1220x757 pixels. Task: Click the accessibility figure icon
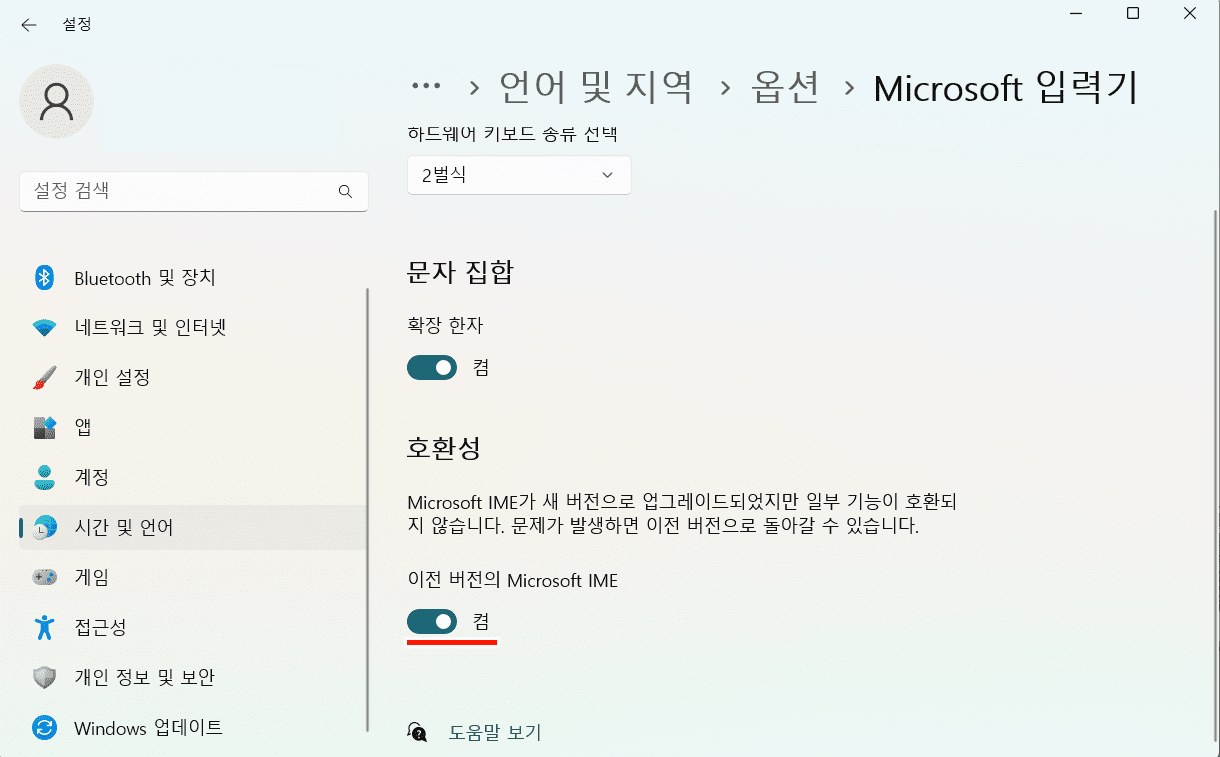[44, 628]
